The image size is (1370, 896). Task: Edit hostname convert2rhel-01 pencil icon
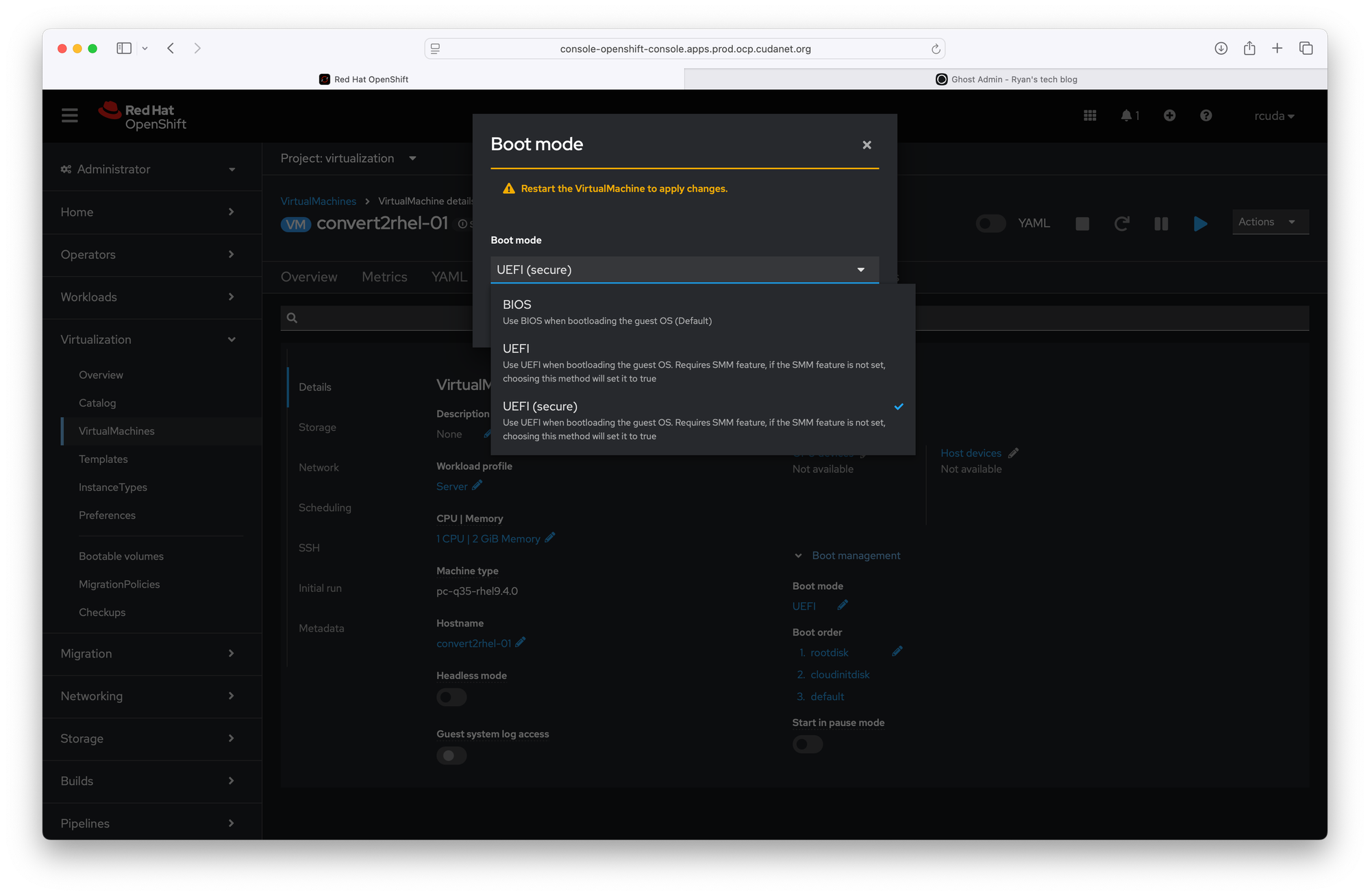(521, 643)
